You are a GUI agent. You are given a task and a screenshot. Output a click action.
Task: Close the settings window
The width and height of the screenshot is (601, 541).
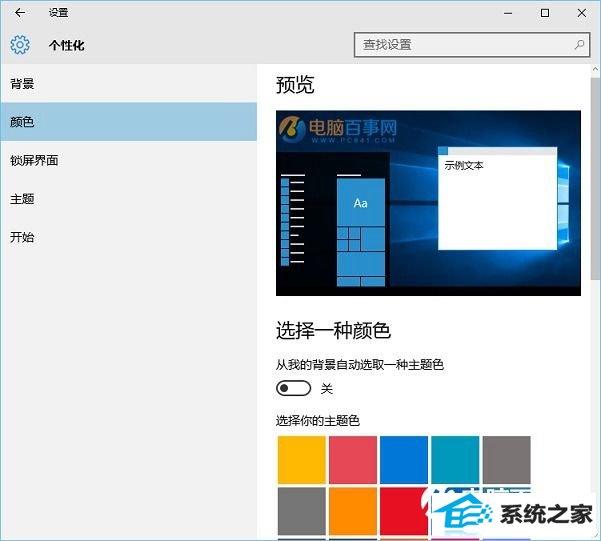click(x=582, y=13)
